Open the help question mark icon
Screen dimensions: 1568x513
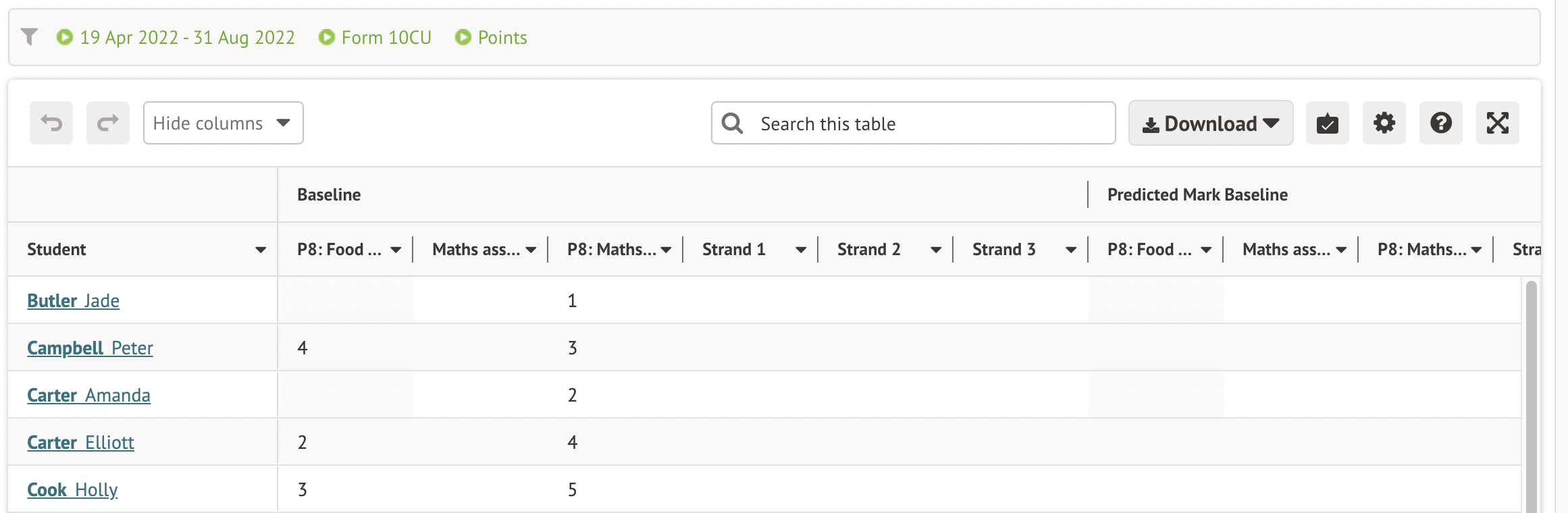coord(1440,123)
